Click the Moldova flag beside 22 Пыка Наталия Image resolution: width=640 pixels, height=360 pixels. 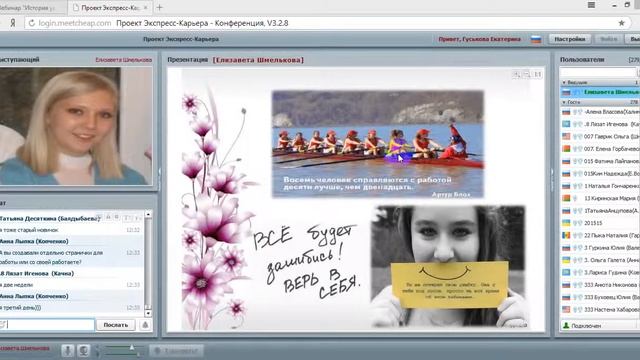coord(566,235)
